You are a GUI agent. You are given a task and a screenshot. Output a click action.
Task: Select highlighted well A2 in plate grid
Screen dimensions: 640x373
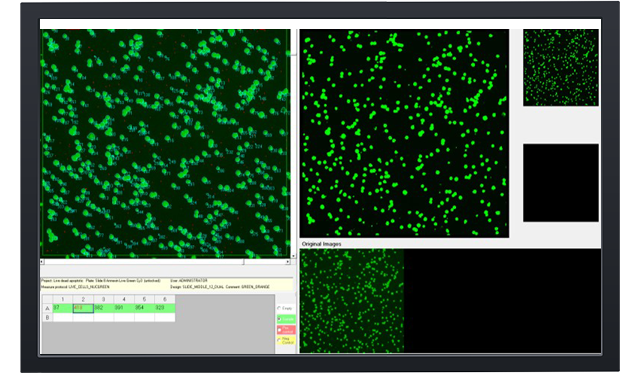click(83, 308)
